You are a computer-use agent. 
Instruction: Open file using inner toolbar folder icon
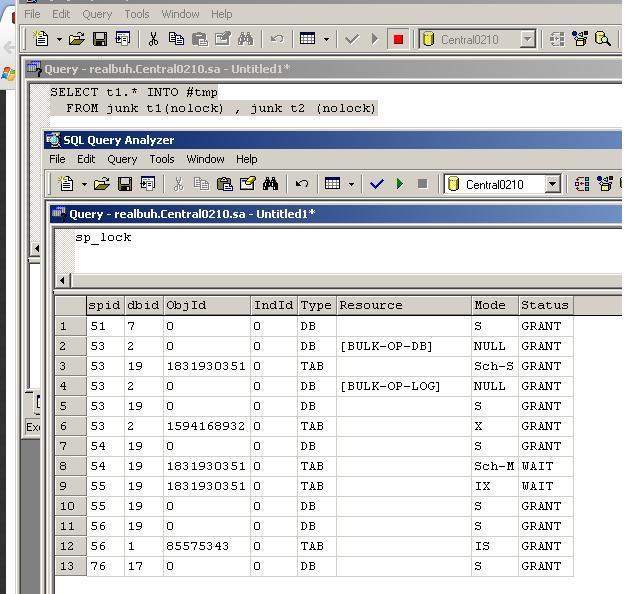(x=101, y=184)
